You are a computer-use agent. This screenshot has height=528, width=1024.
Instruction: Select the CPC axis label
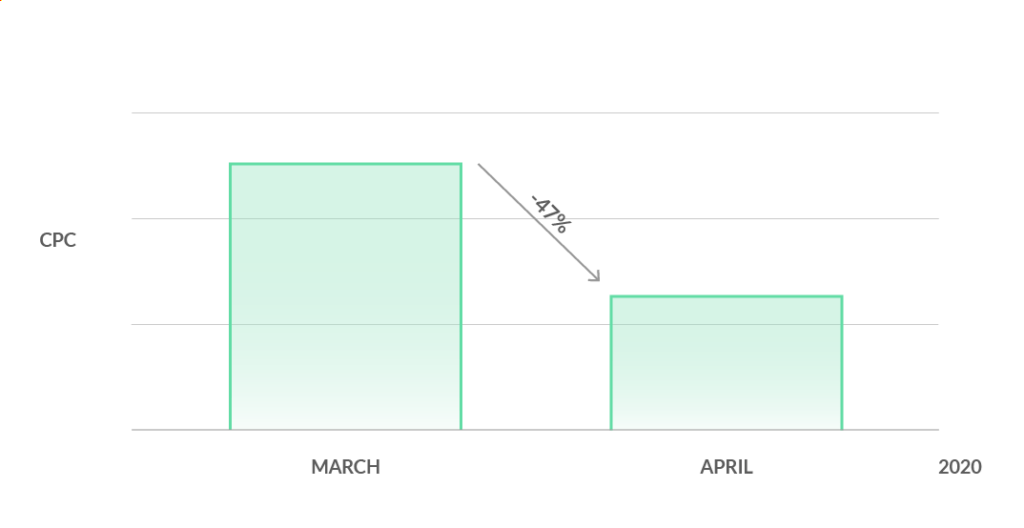coord(58,240)
